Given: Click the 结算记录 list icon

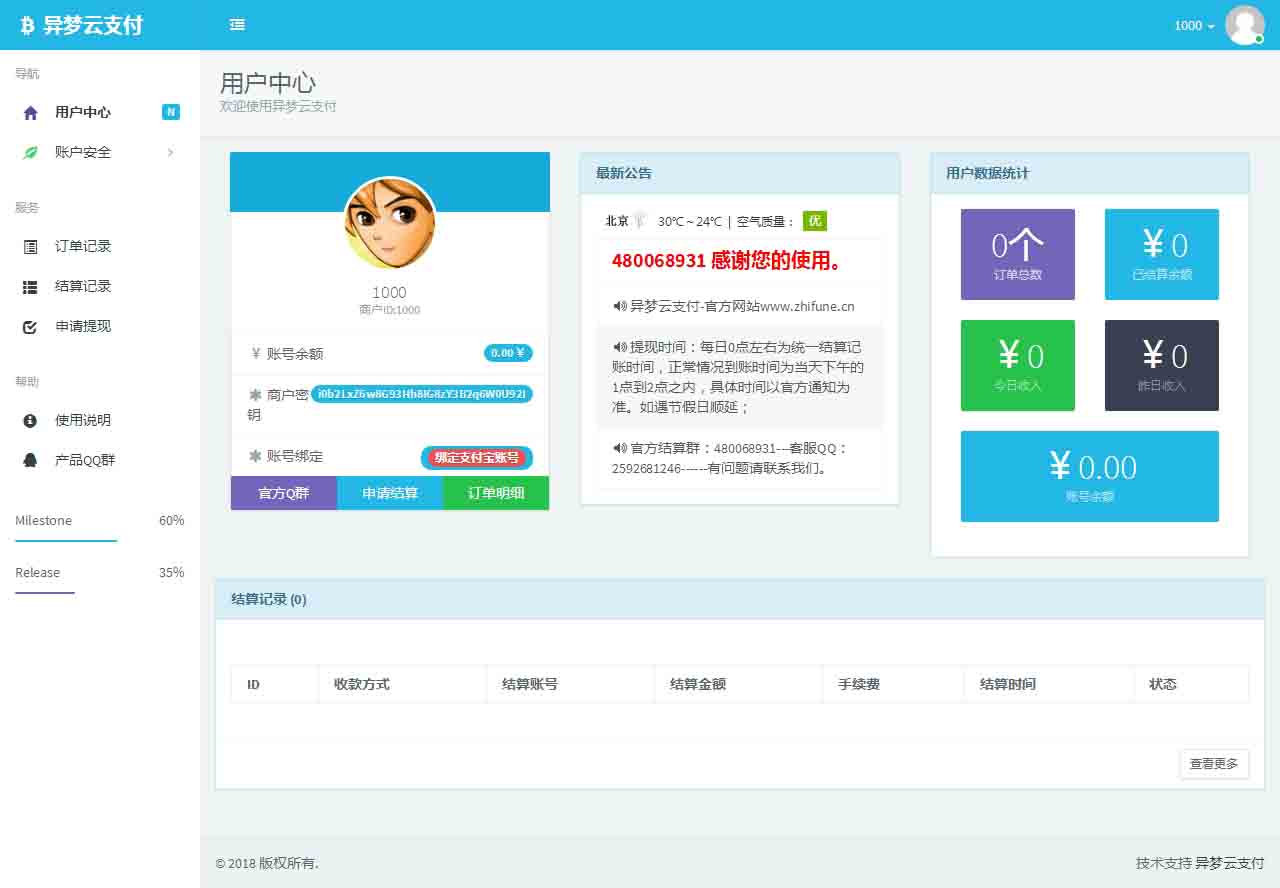Looking at the screenshot, I should (x=30, y=287).
